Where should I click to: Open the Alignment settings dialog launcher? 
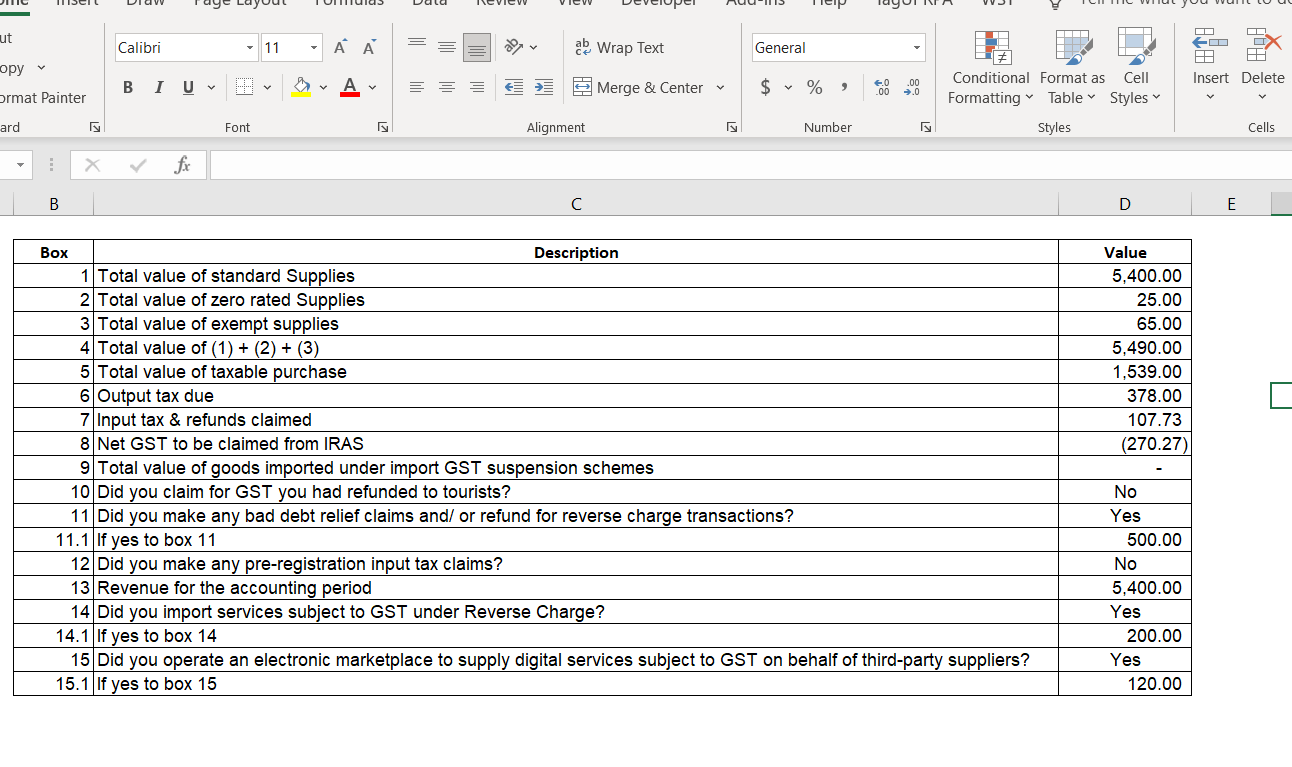(x=732, y=128)
